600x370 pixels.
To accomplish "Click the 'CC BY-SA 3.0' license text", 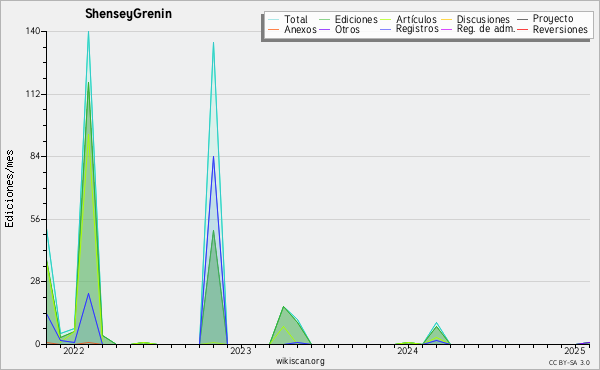I will click(x=569, y=363).
